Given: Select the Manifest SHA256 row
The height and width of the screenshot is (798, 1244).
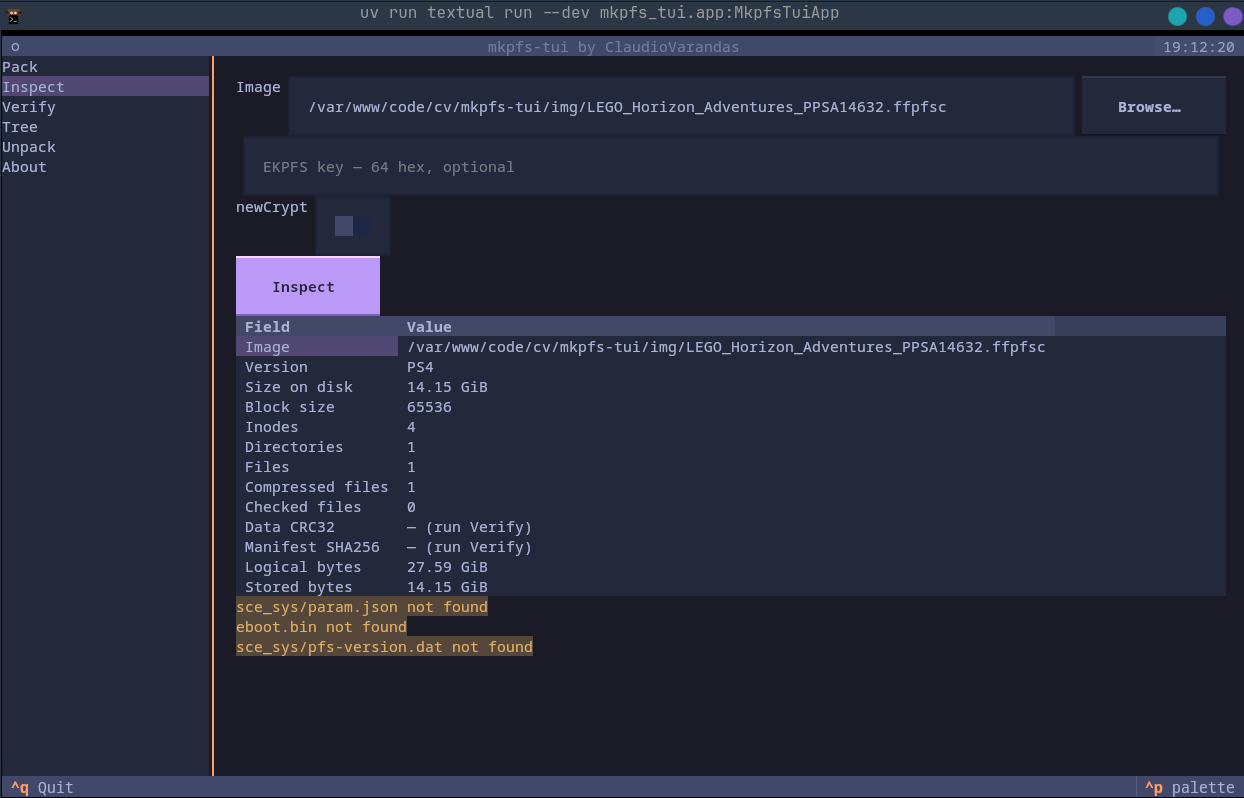Looking at the screenshot, I should pyautogui.click(x=731, y=546).
